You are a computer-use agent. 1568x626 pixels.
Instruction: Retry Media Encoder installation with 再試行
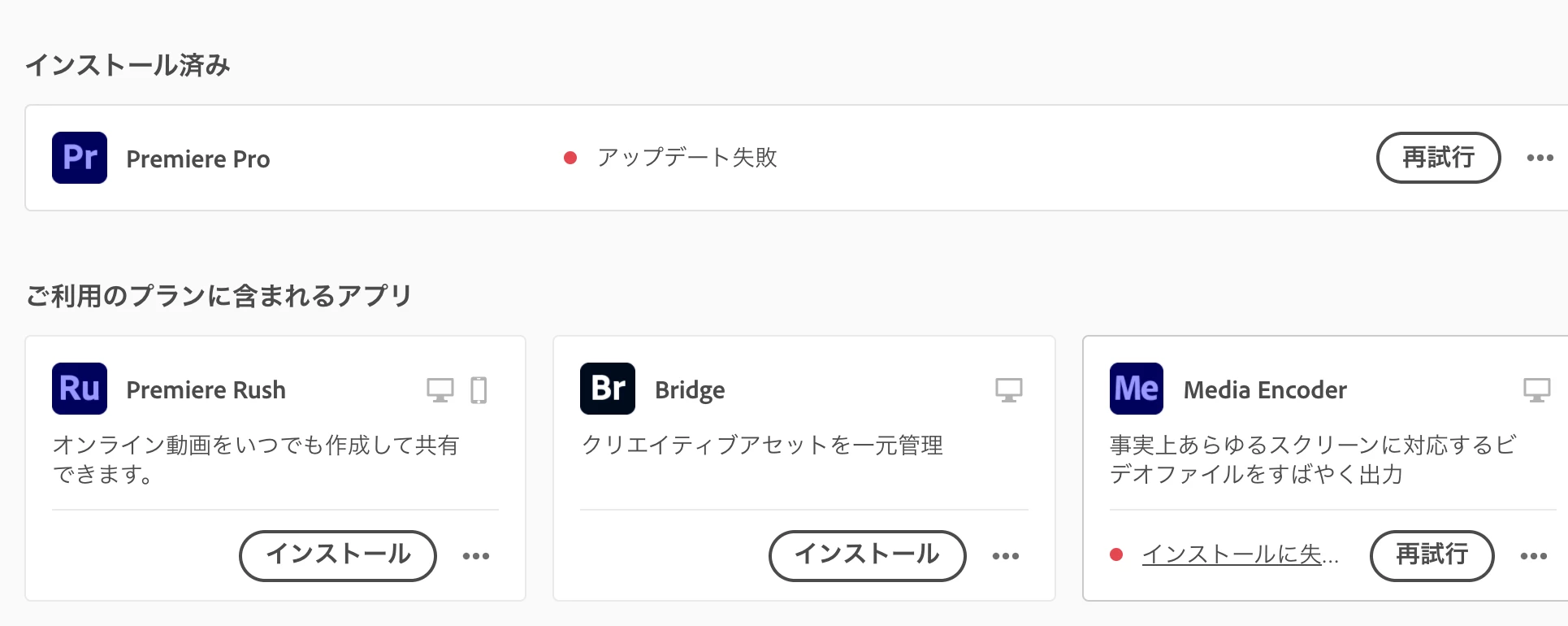pyautogui.click(x=1432, y=556)
